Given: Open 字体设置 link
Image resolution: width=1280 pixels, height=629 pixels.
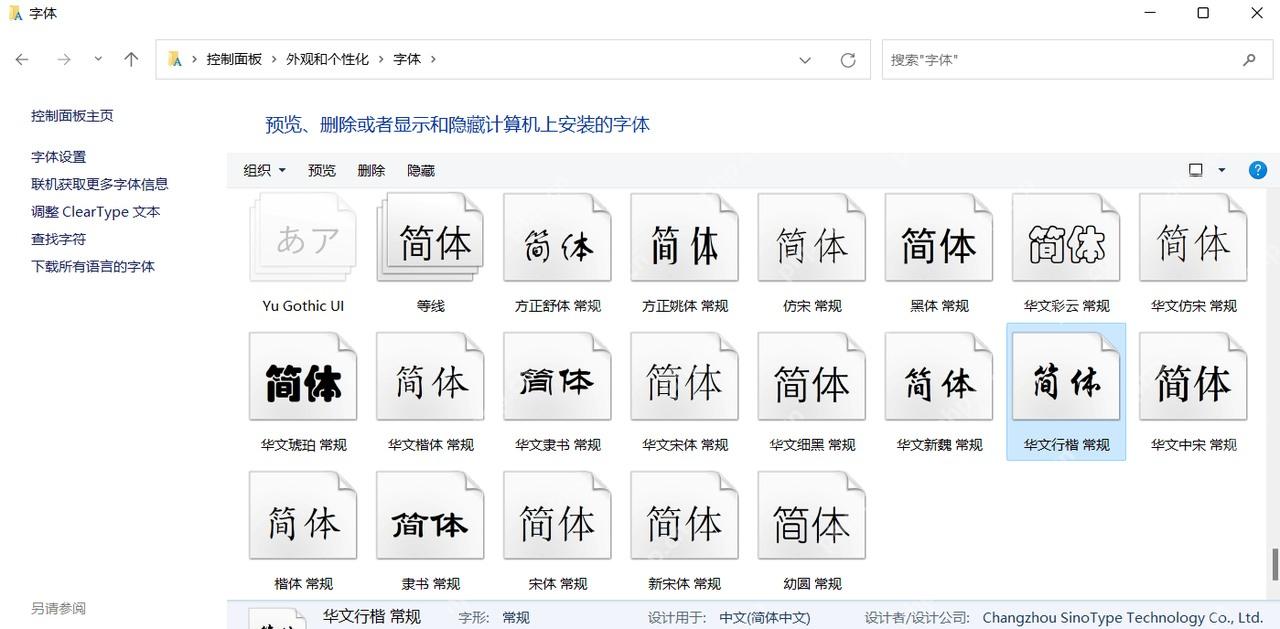Looking at the screenshot, I should point(58,157).
